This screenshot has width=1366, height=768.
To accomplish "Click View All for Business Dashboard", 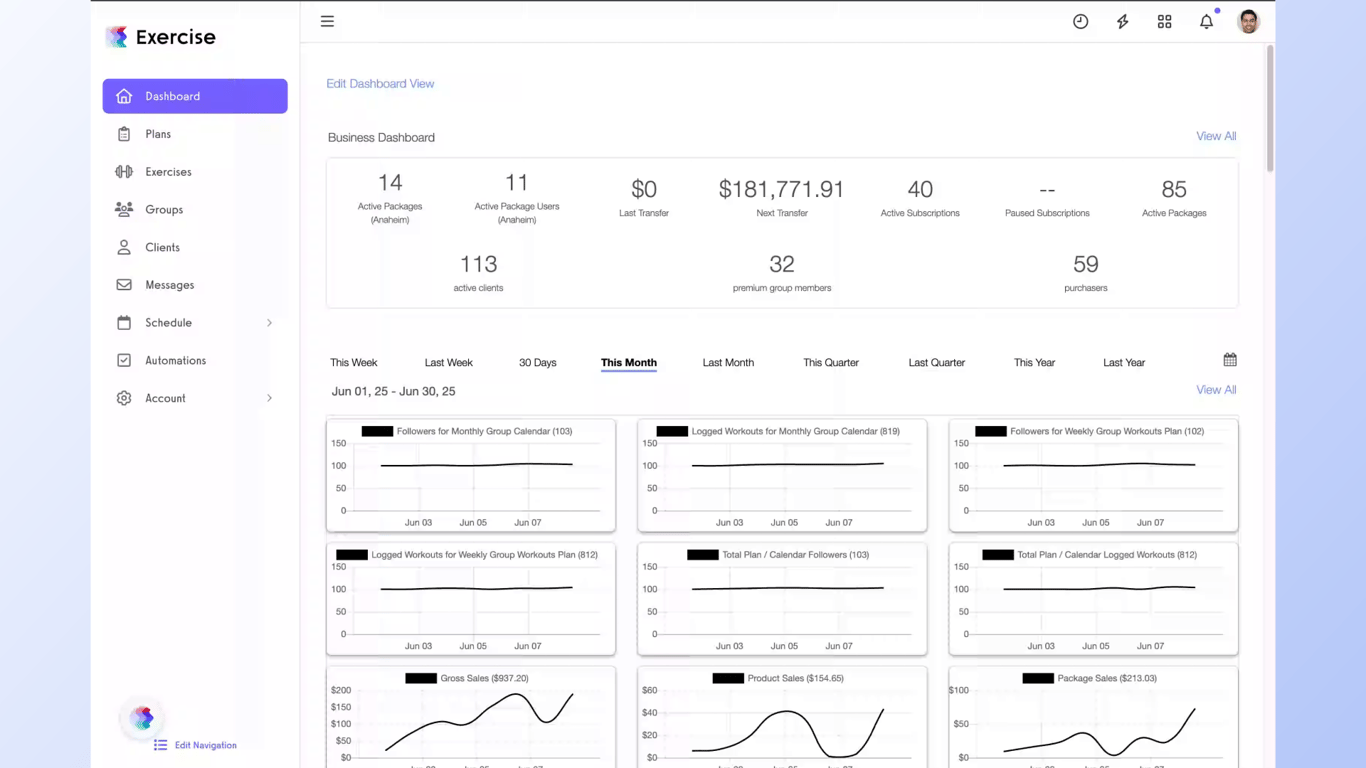I will (1216, 136).
